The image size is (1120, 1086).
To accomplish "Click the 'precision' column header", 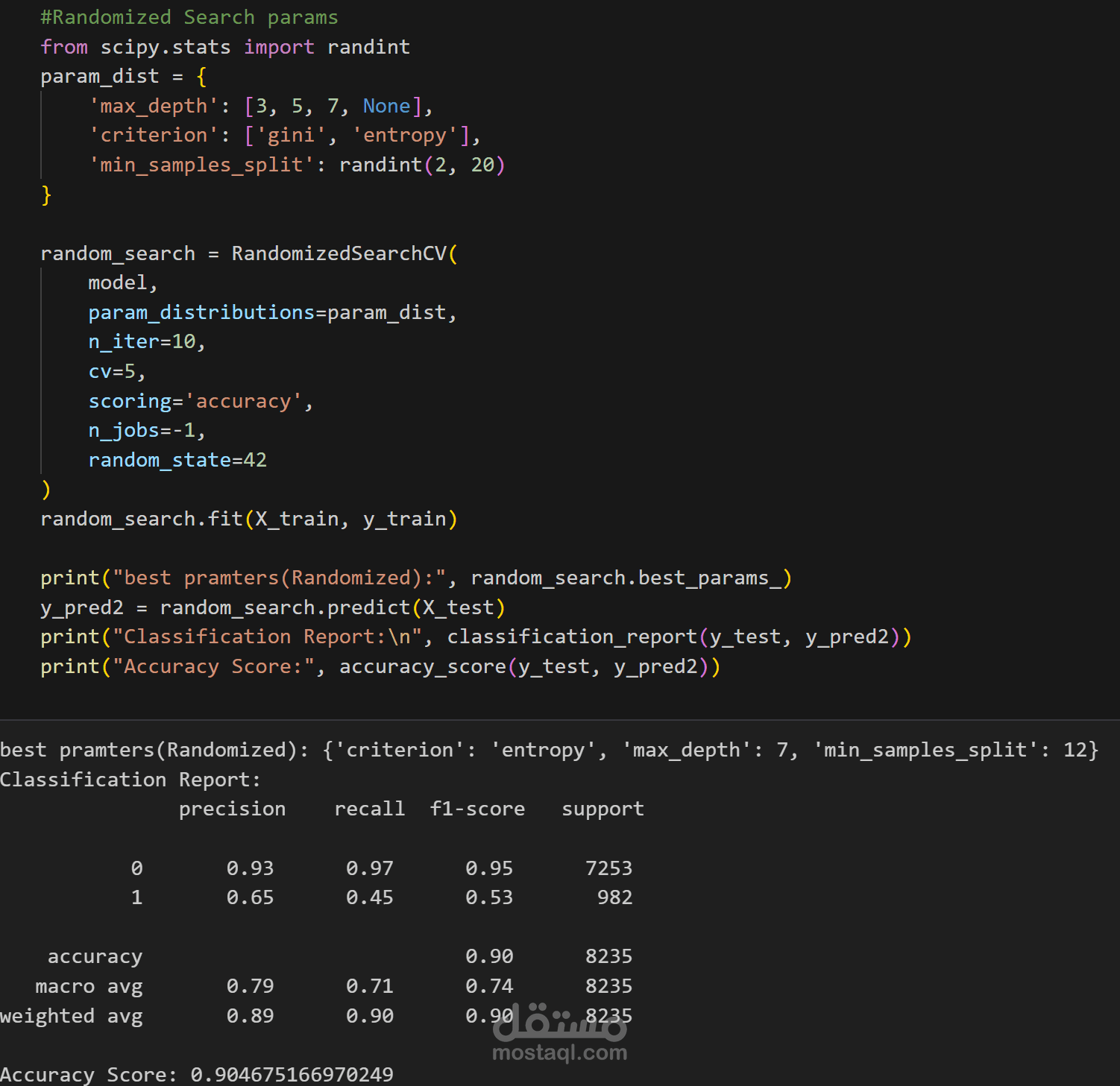I will [232, 809].
